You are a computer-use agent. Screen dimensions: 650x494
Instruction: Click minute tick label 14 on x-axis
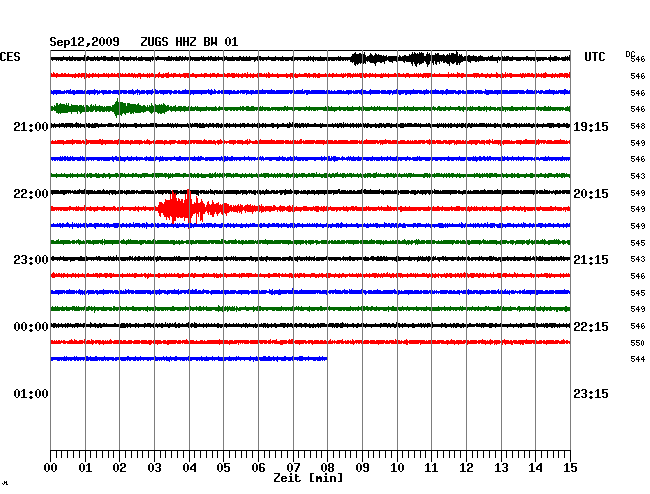(x=535, y=467)
